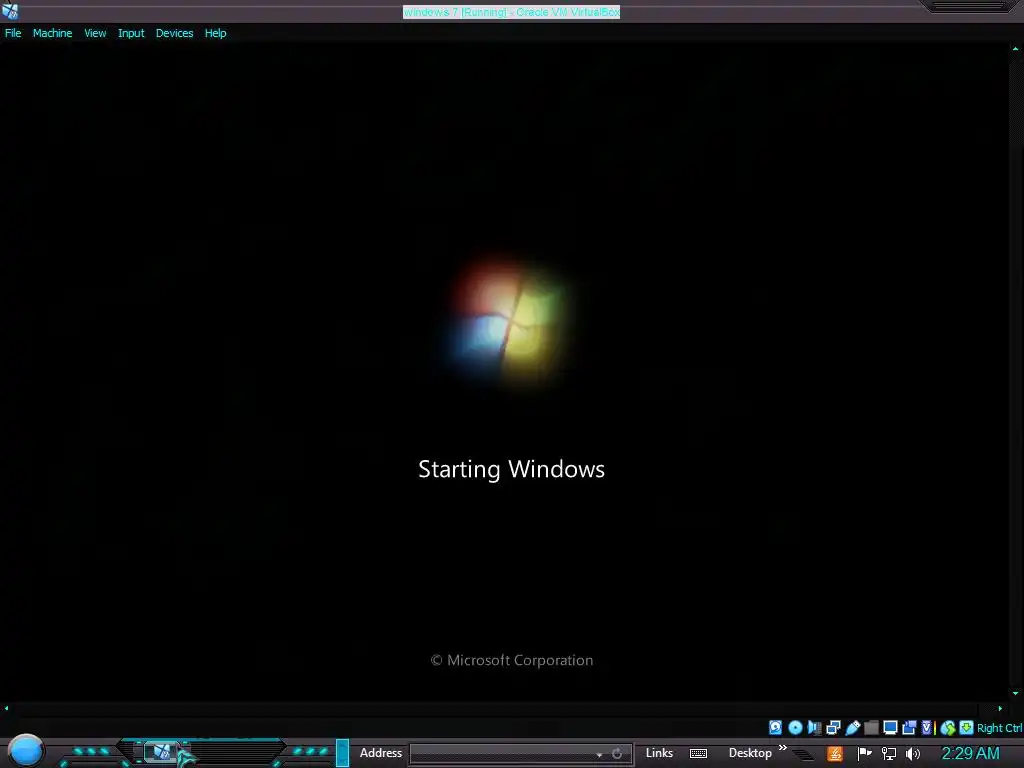Open the File menu
Image resolution: width=1024 pixels, height=768 pixels.
(x=13, y=33)
